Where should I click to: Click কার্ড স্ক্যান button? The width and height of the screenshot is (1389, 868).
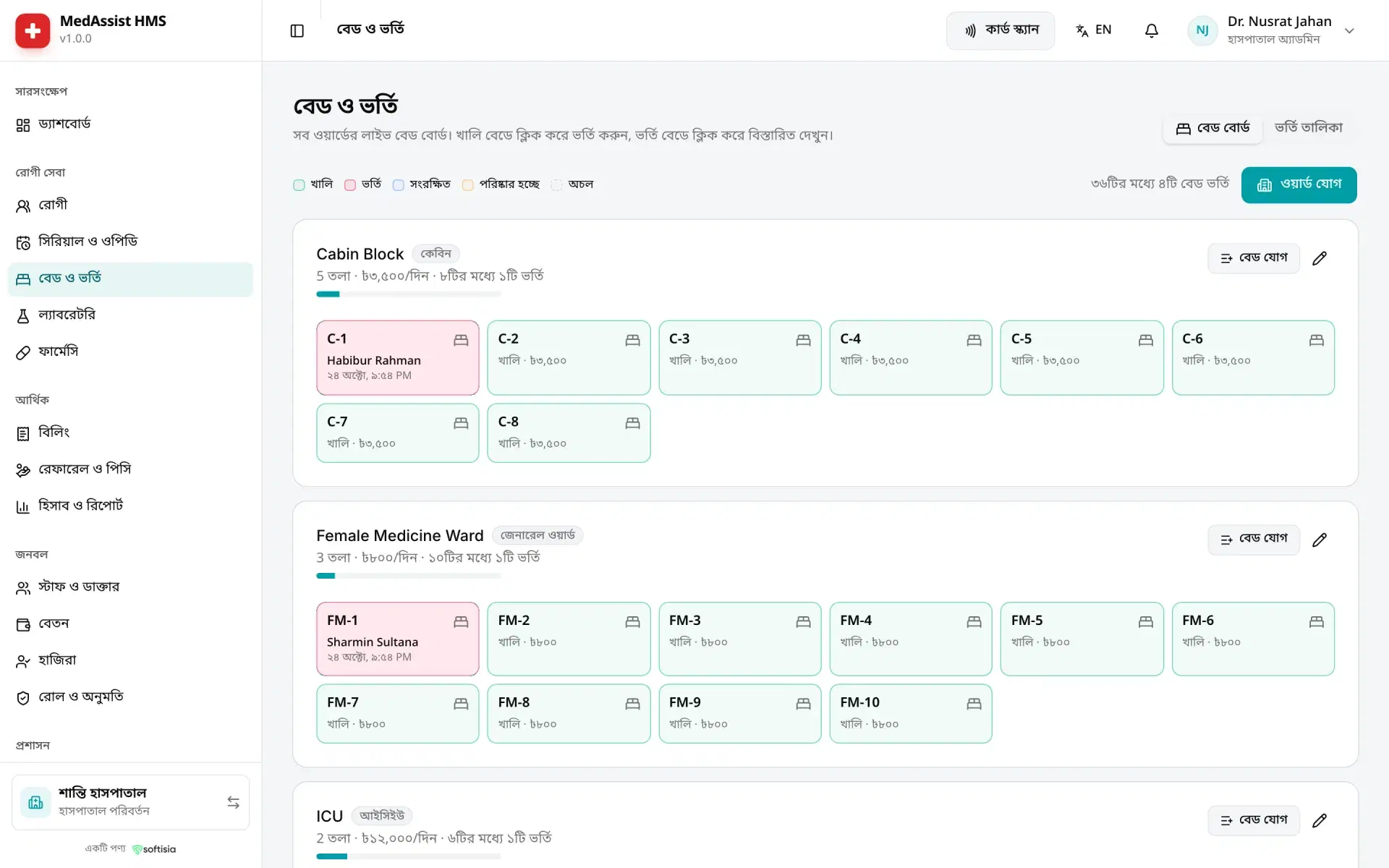click(x=1001, y=30)
